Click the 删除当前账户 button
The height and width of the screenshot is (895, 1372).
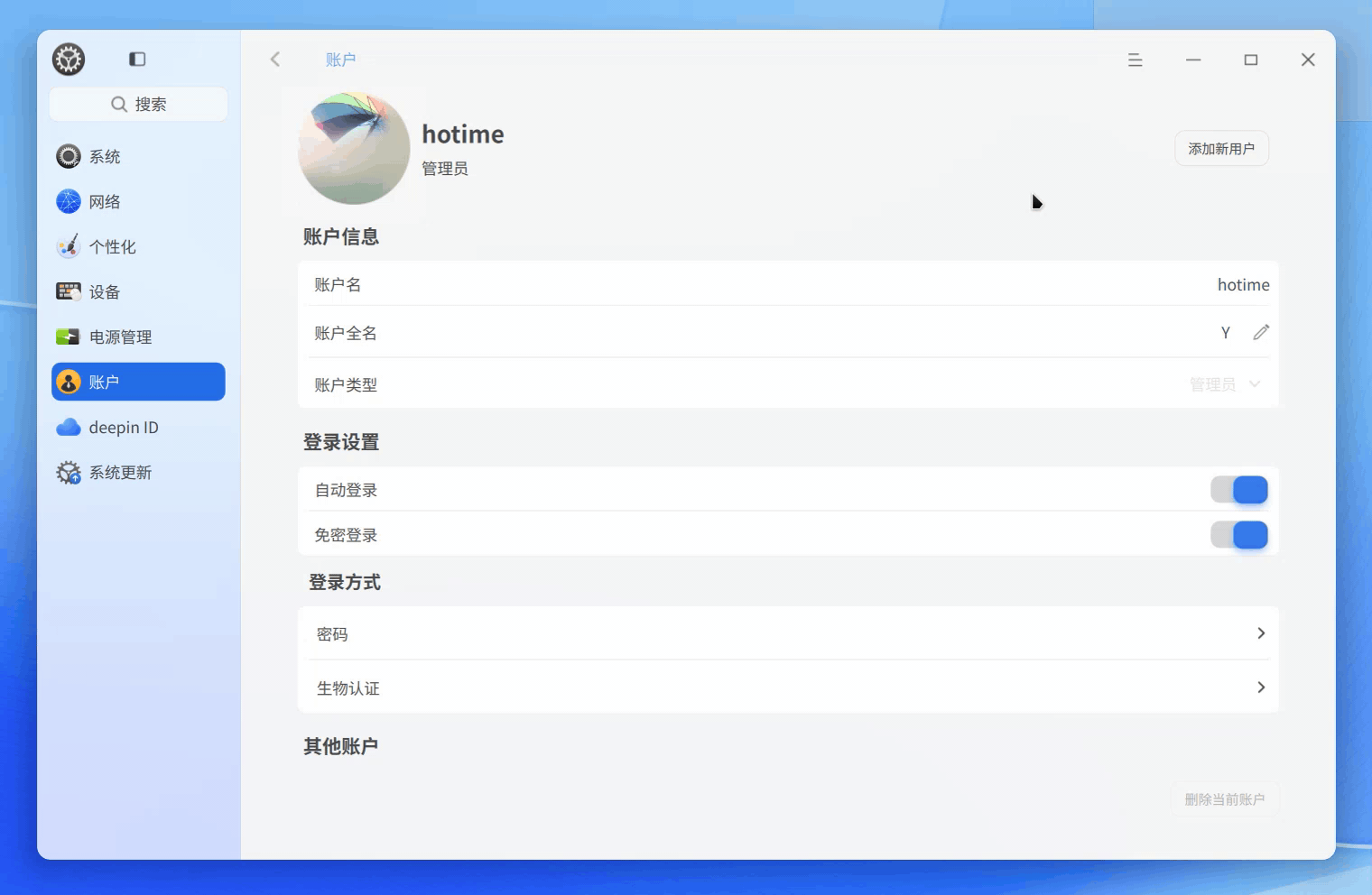click(x=1225, y=799)
